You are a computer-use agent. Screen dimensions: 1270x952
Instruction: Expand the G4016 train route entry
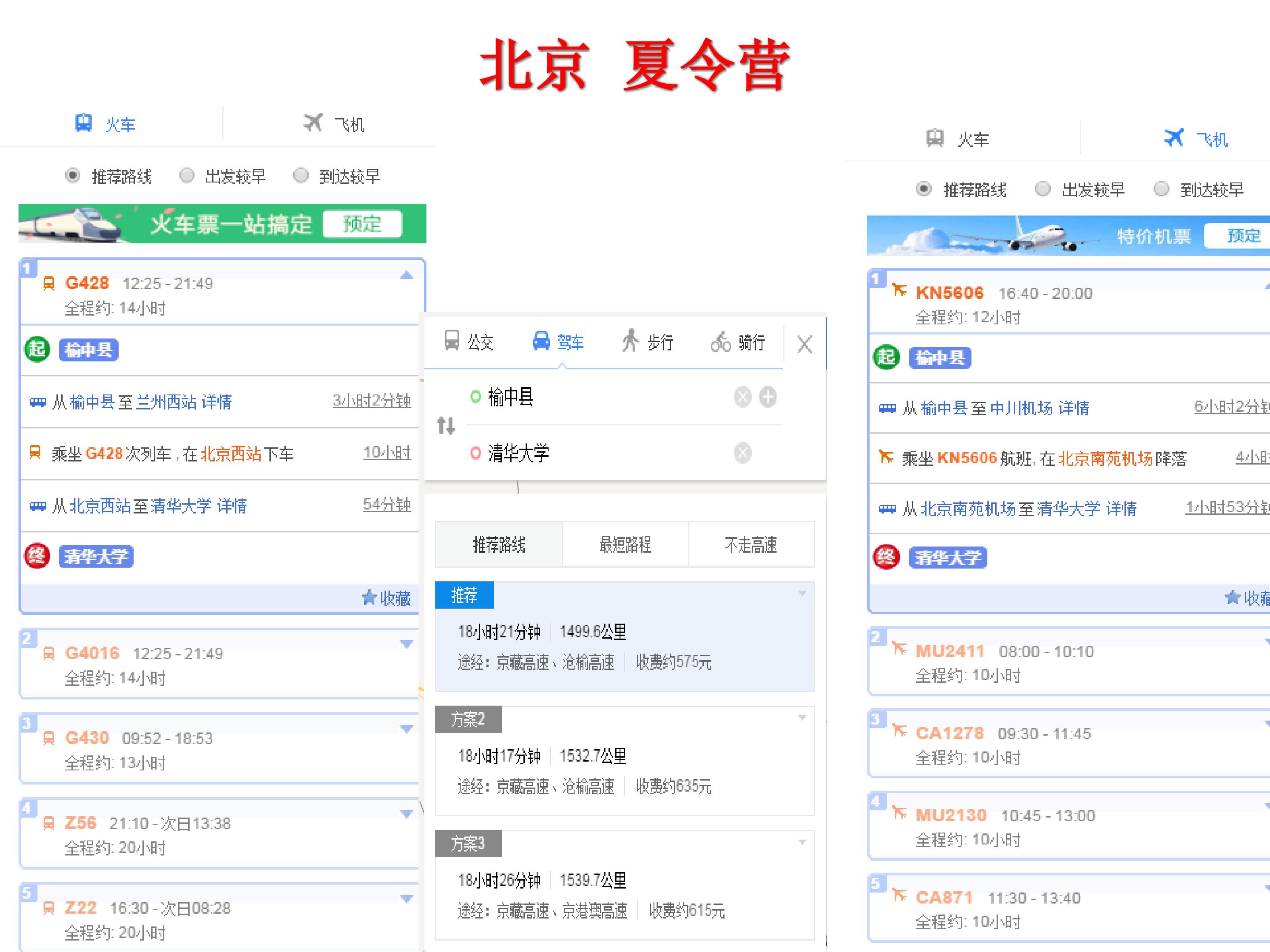(x=407, y=644)
